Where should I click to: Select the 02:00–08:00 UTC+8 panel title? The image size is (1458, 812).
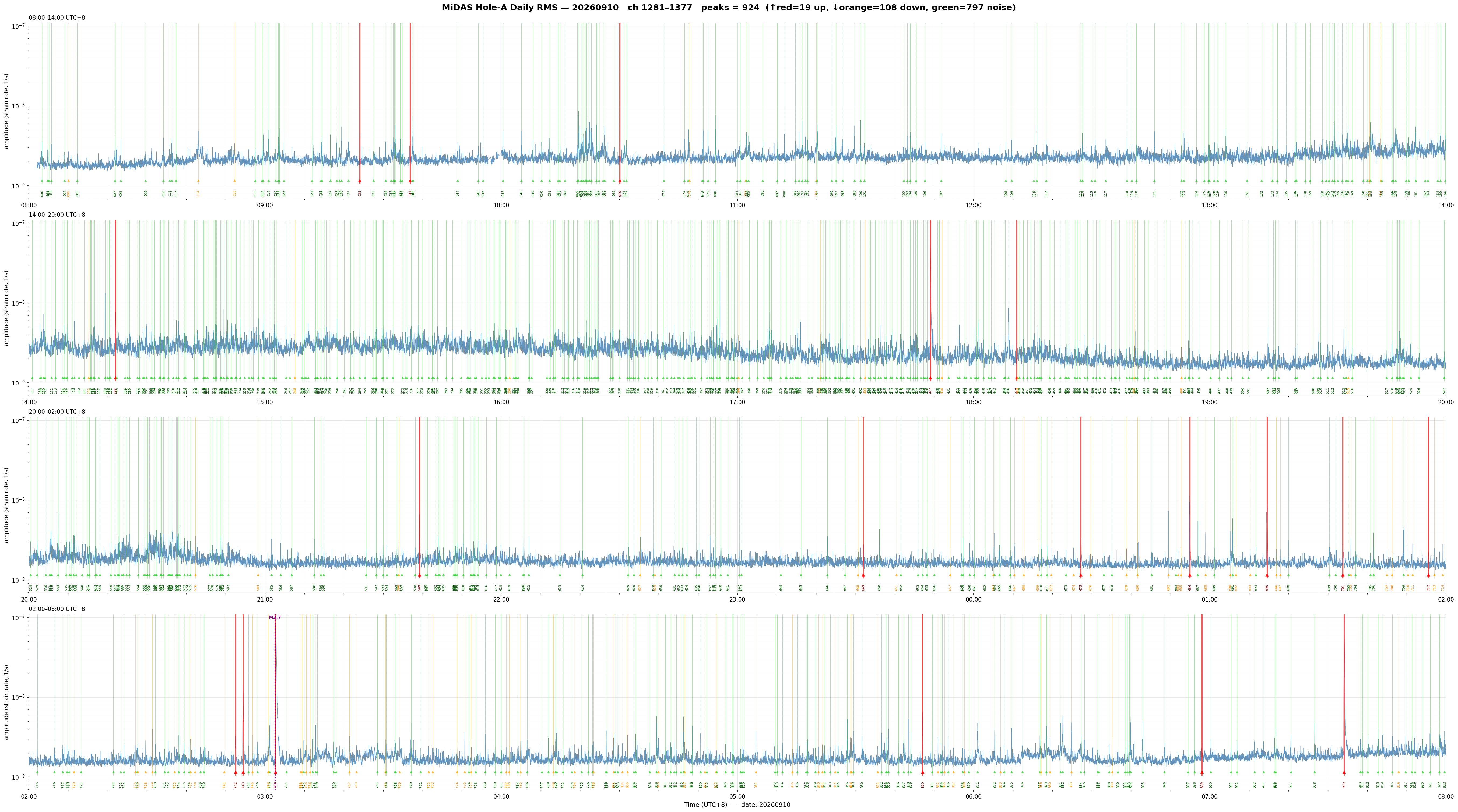pyautogui.click(x=57, y=609)
